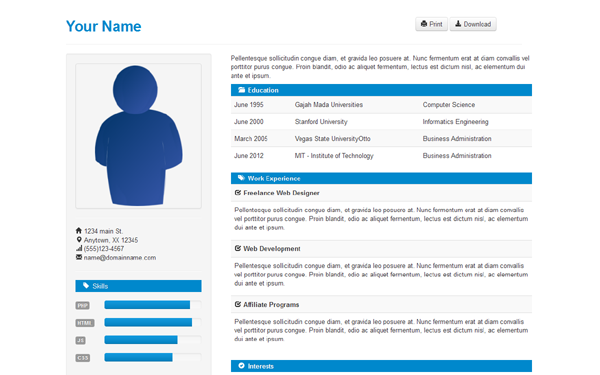Click the download arrow icon on Download button

458,24
